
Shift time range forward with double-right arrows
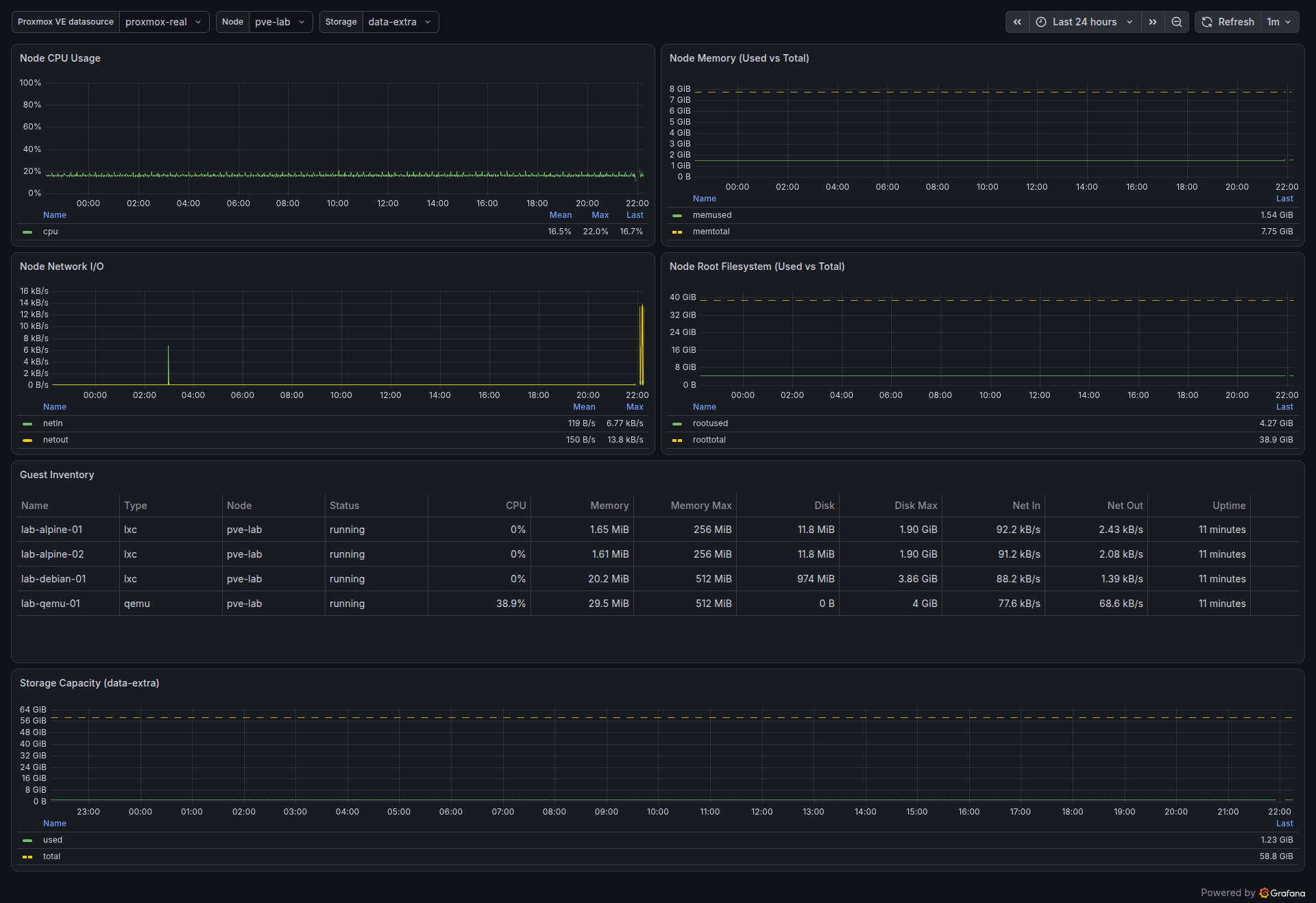point(1153,22)
